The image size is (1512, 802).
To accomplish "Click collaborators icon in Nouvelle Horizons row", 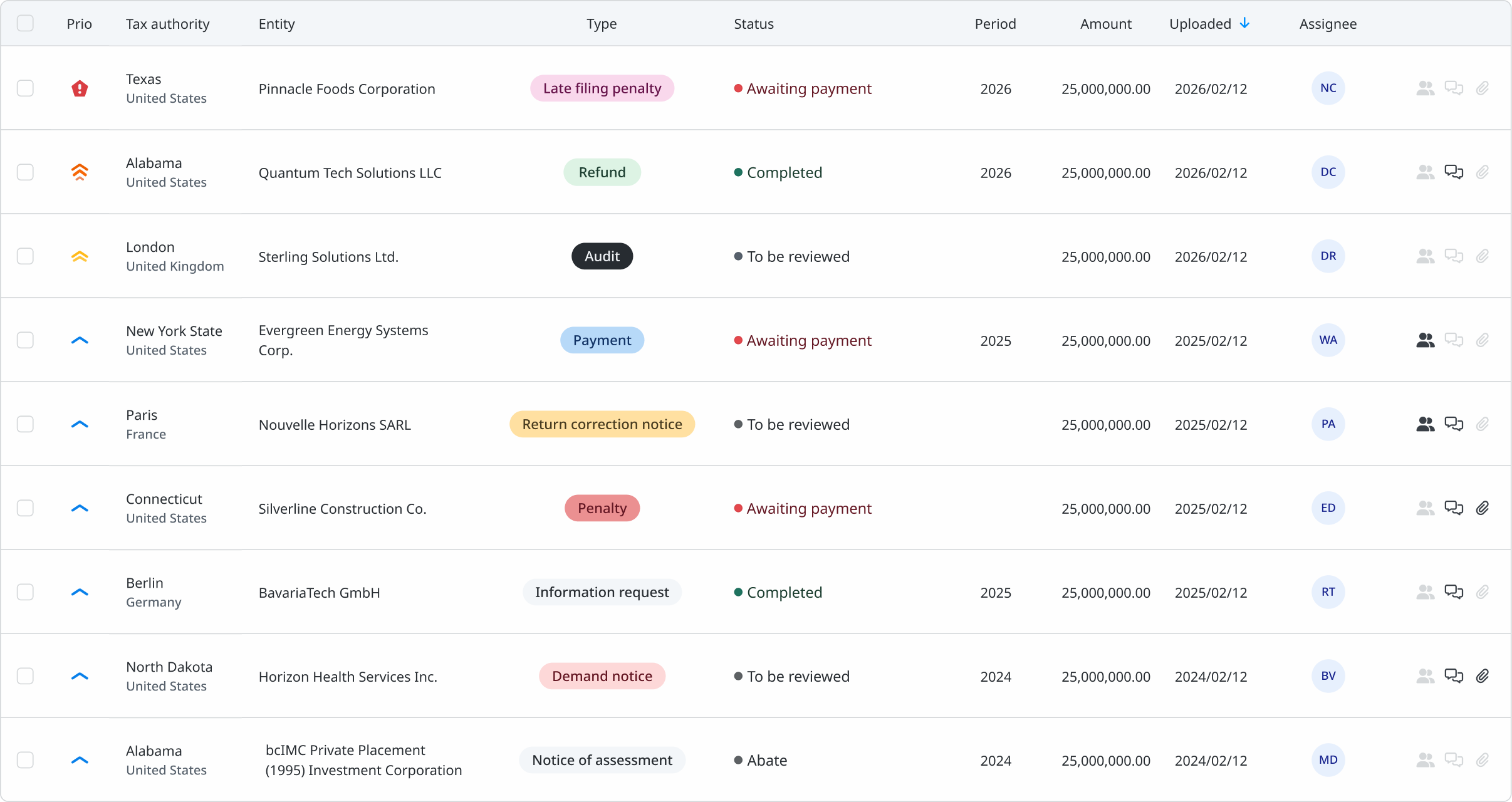I will [x=1425, y=424].
